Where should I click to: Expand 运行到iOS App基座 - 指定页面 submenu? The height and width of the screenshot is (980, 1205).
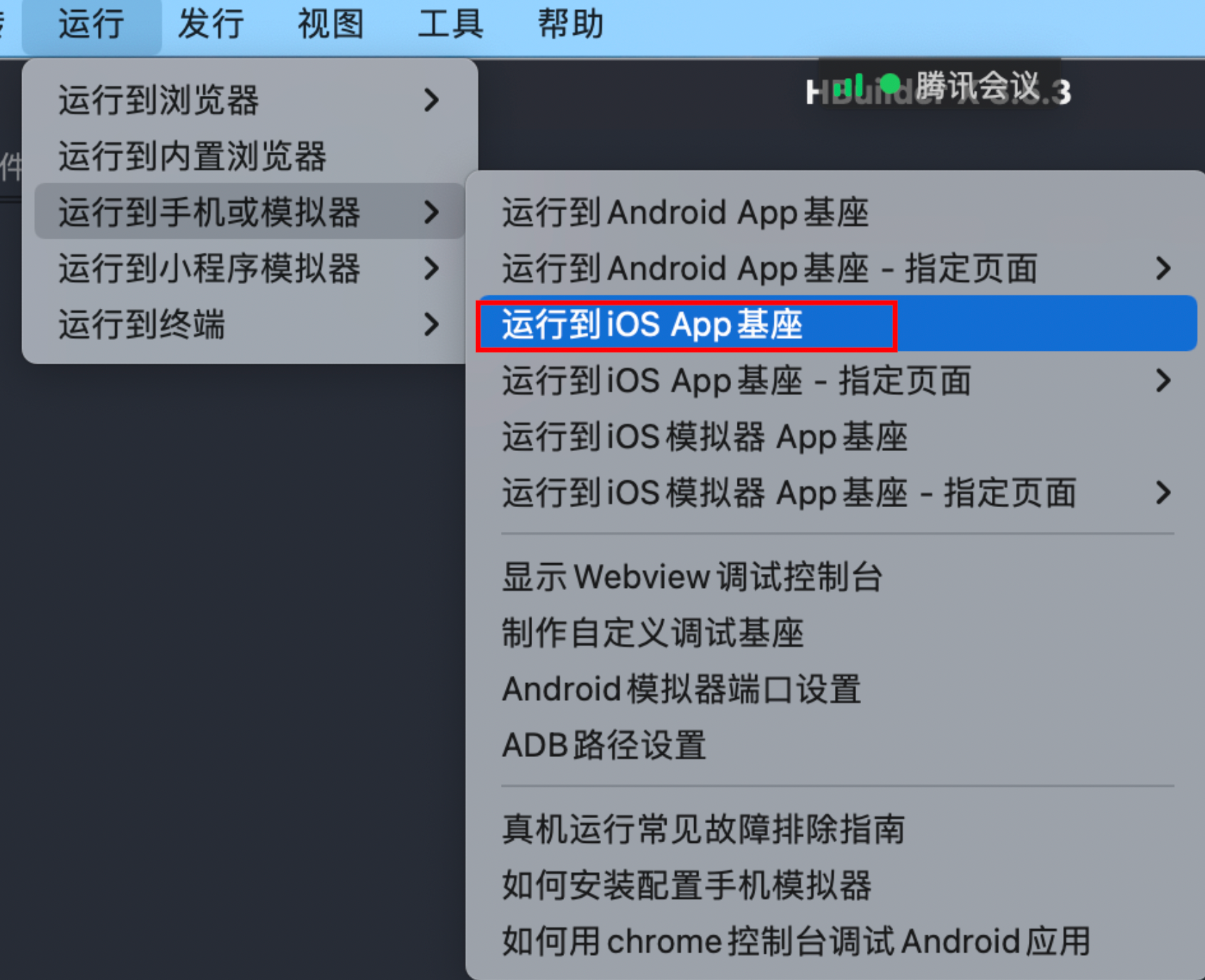click(836, 381)
